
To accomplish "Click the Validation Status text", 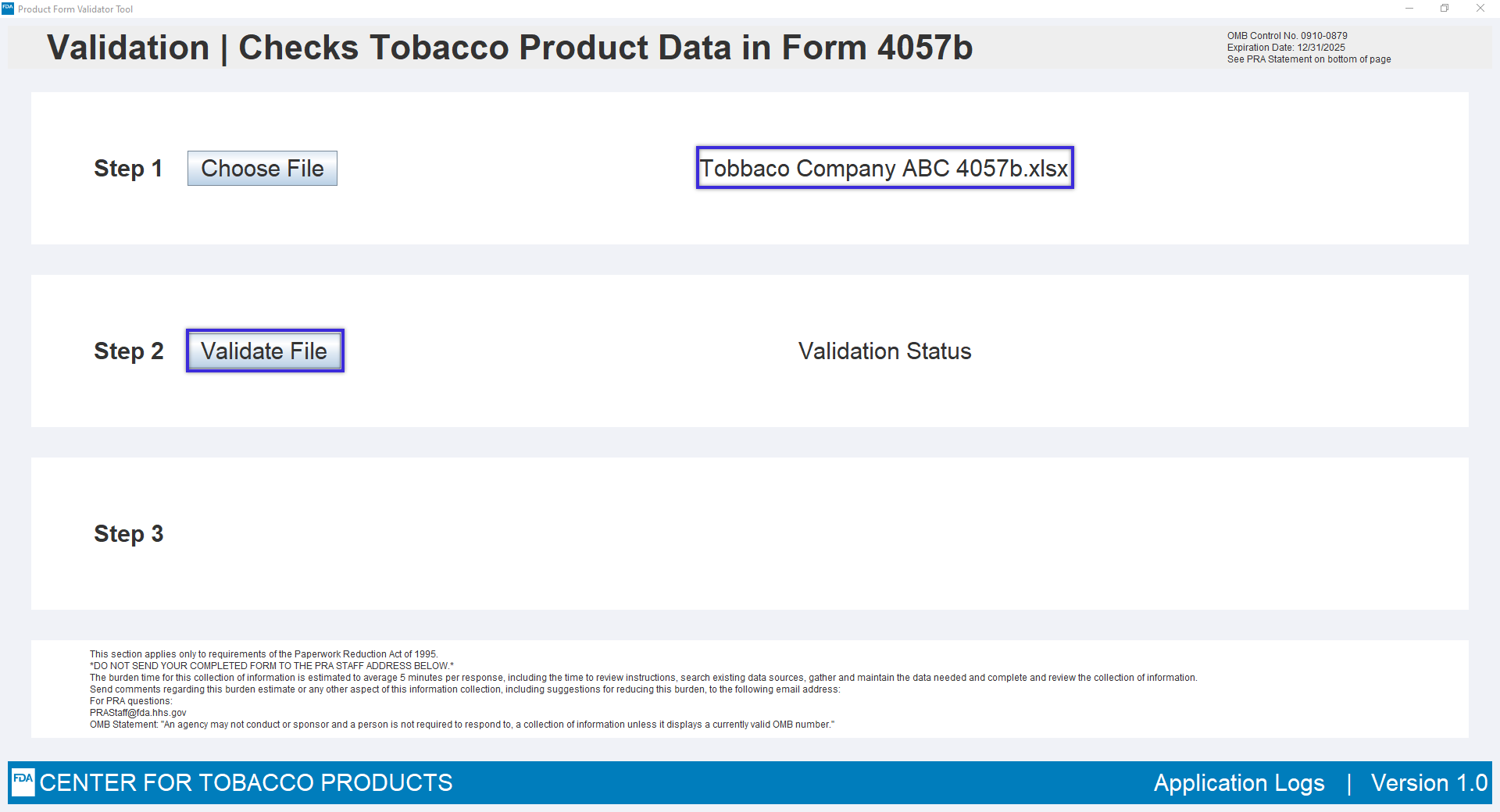I will click(x=884, y=351).
